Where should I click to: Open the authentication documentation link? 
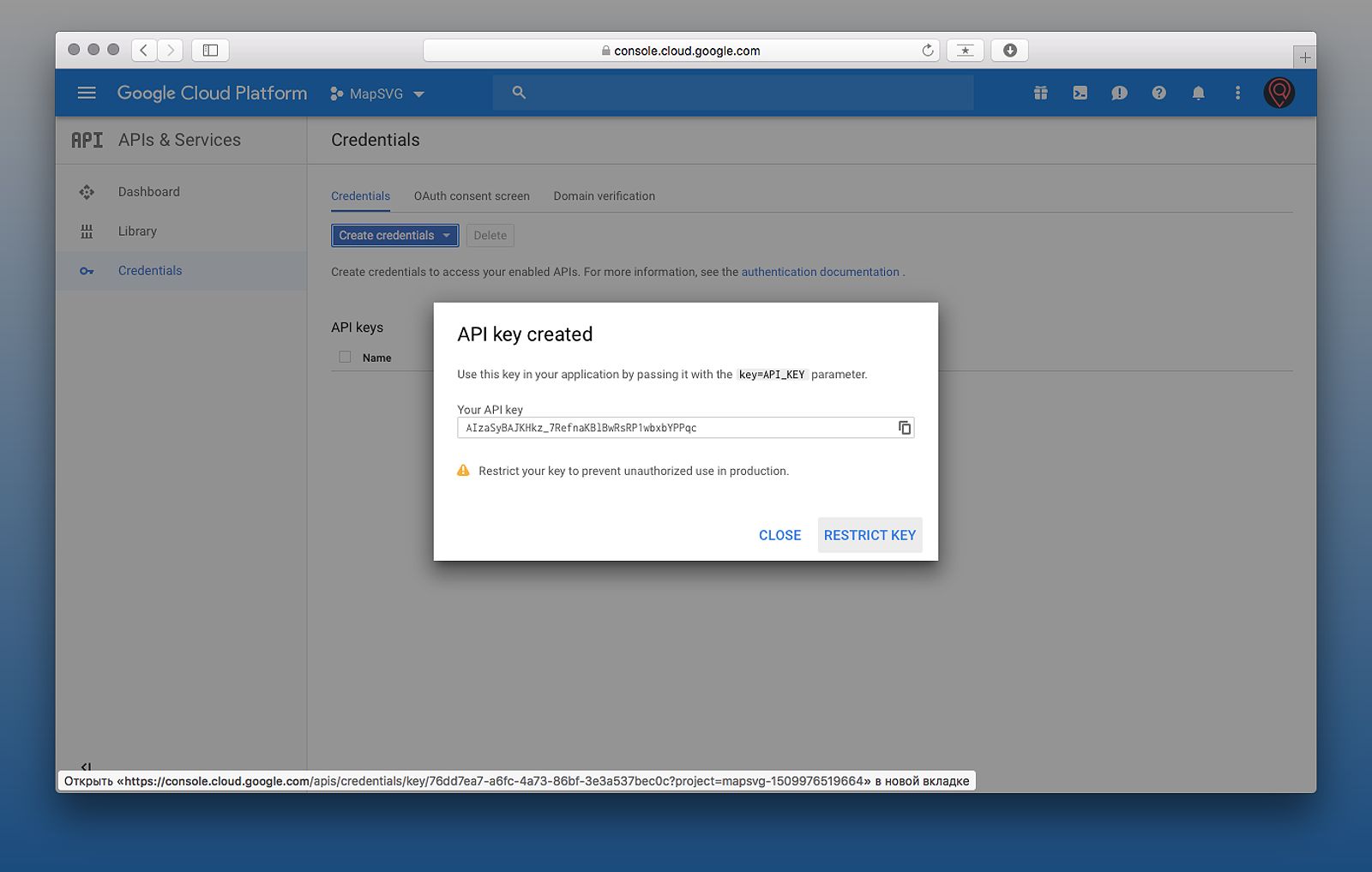820,272
